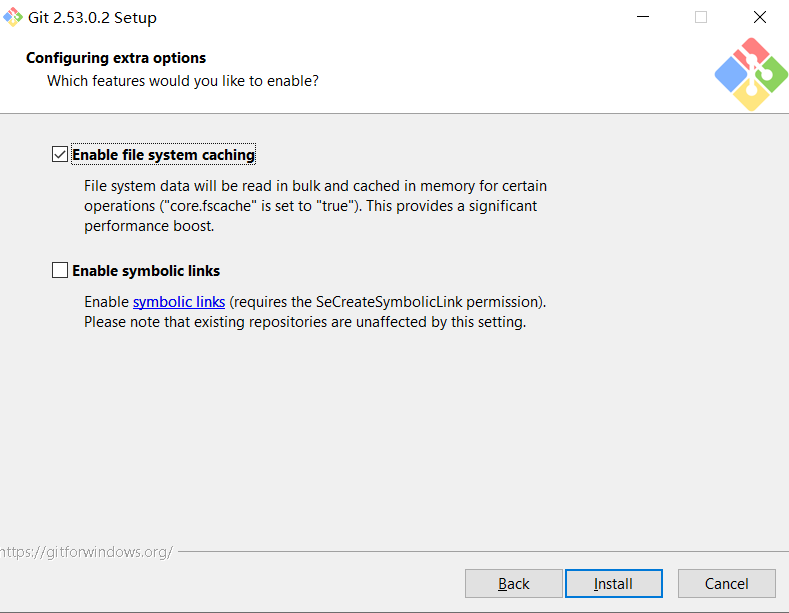This screenshot has width=789, height=613.
Task: Minimize the Git Setup window
Action: coord(643,17)
